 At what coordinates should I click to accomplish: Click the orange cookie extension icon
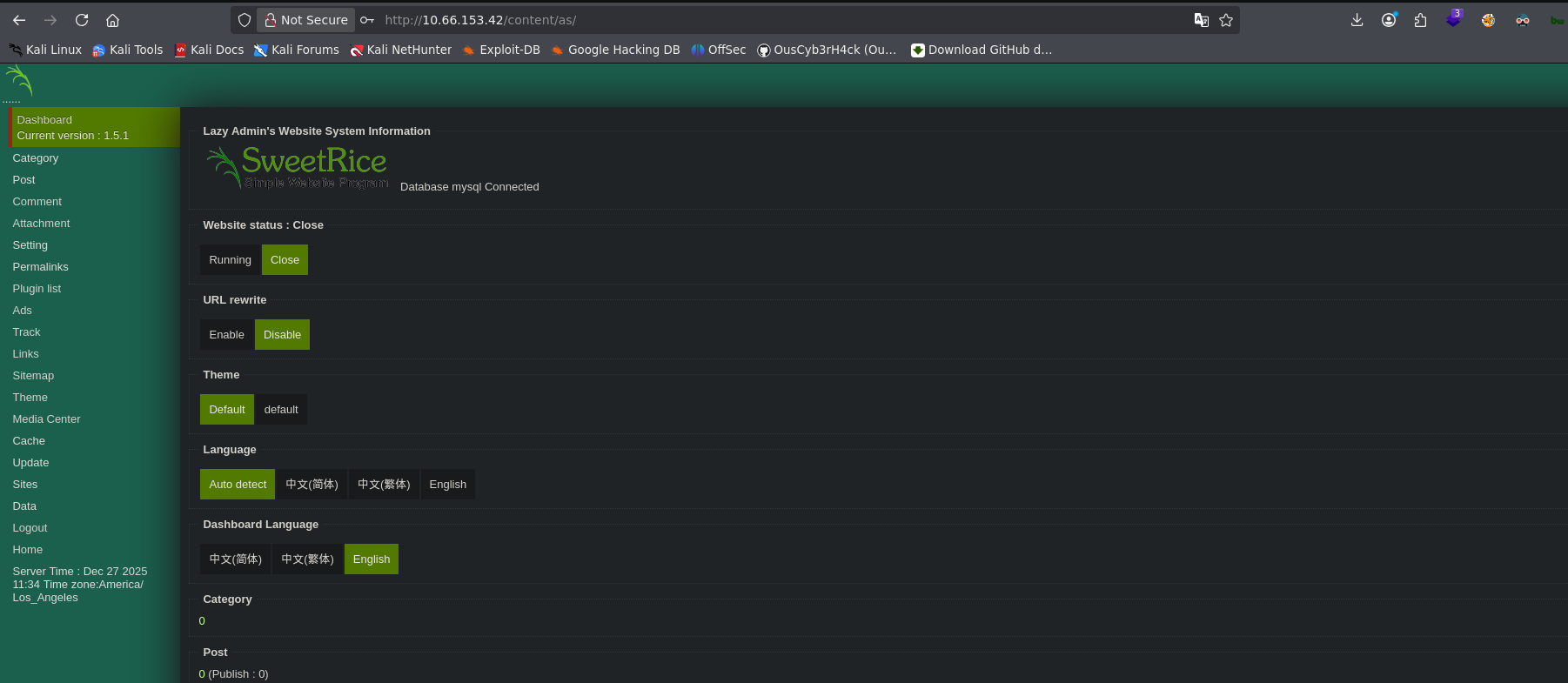pos(1489,20)
